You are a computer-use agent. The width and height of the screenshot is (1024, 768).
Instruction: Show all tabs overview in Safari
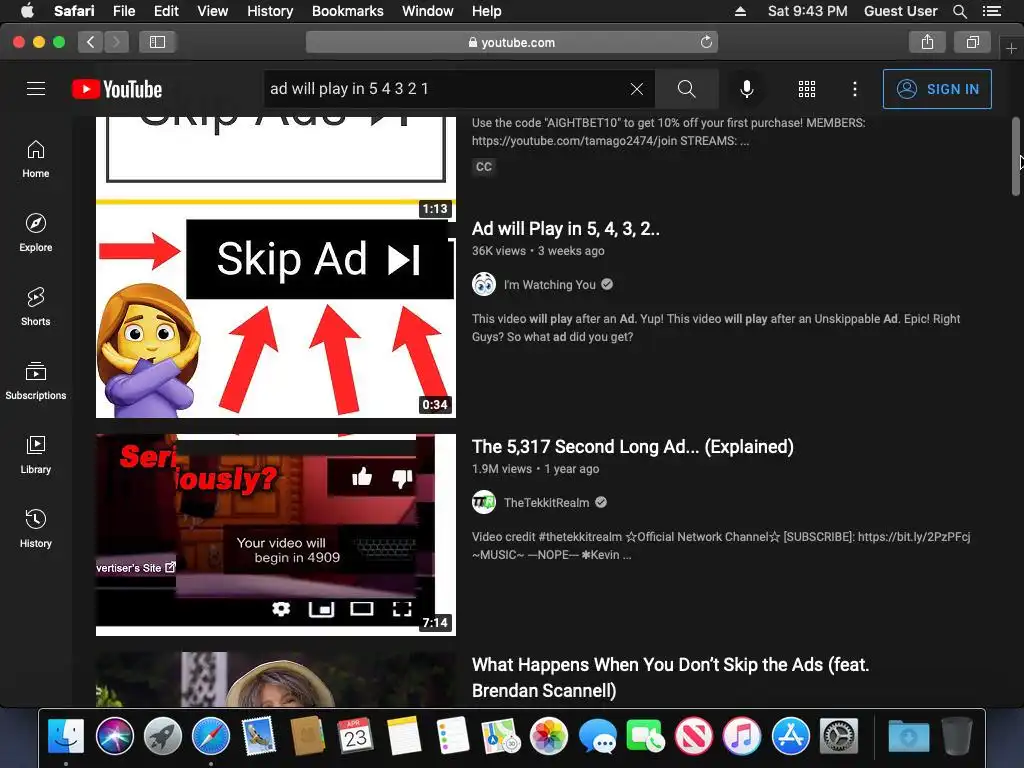(972, 42)
